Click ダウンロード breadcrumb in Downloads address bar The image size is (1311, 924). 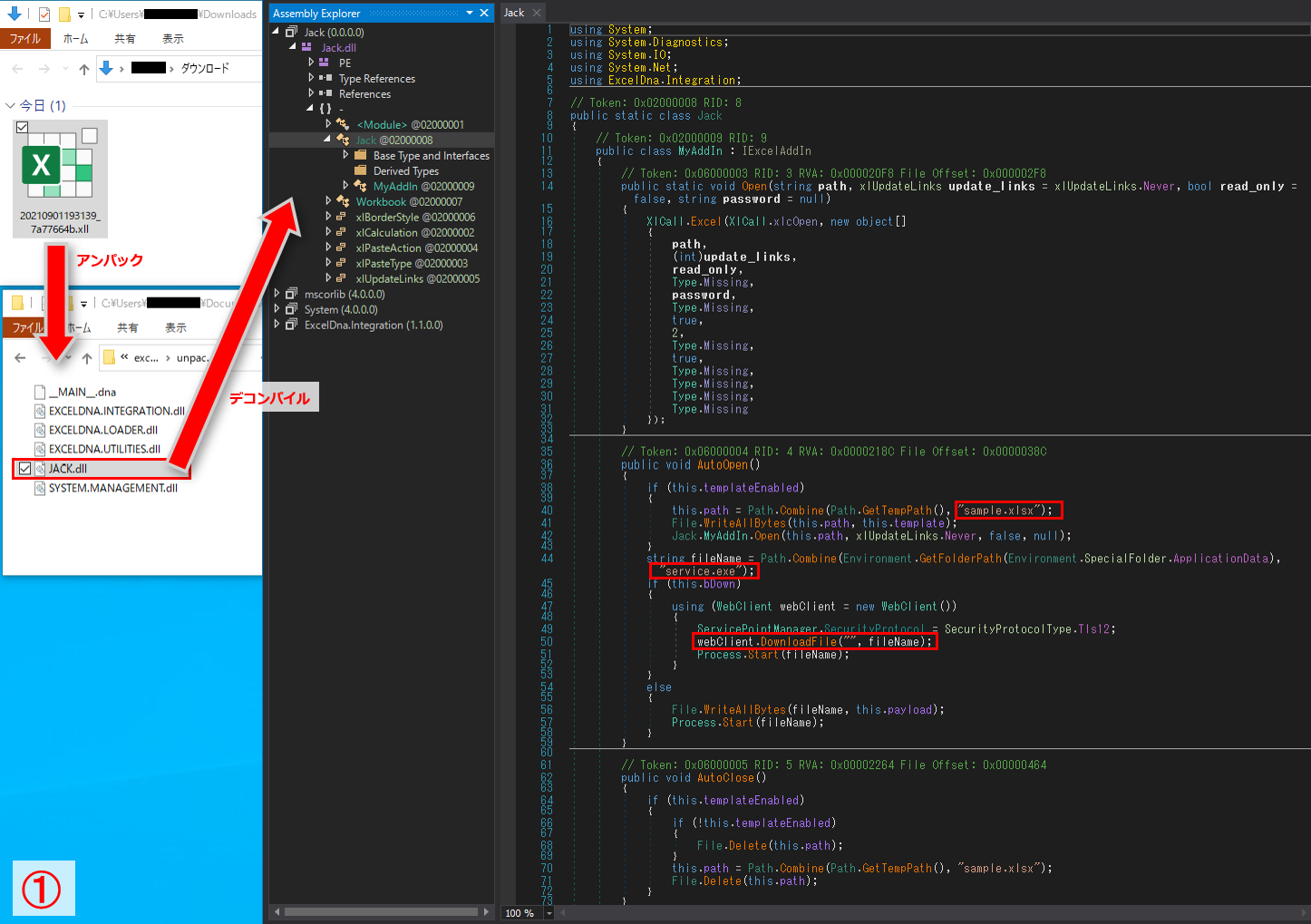coord(205,68)
